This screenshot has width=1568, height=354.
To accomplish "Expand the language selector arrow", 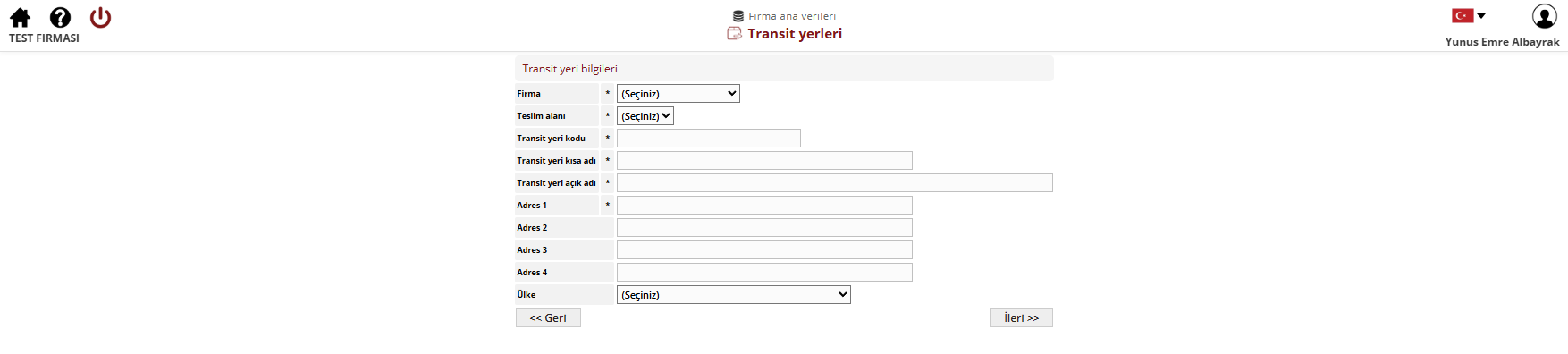I will tap(1481, 15).
